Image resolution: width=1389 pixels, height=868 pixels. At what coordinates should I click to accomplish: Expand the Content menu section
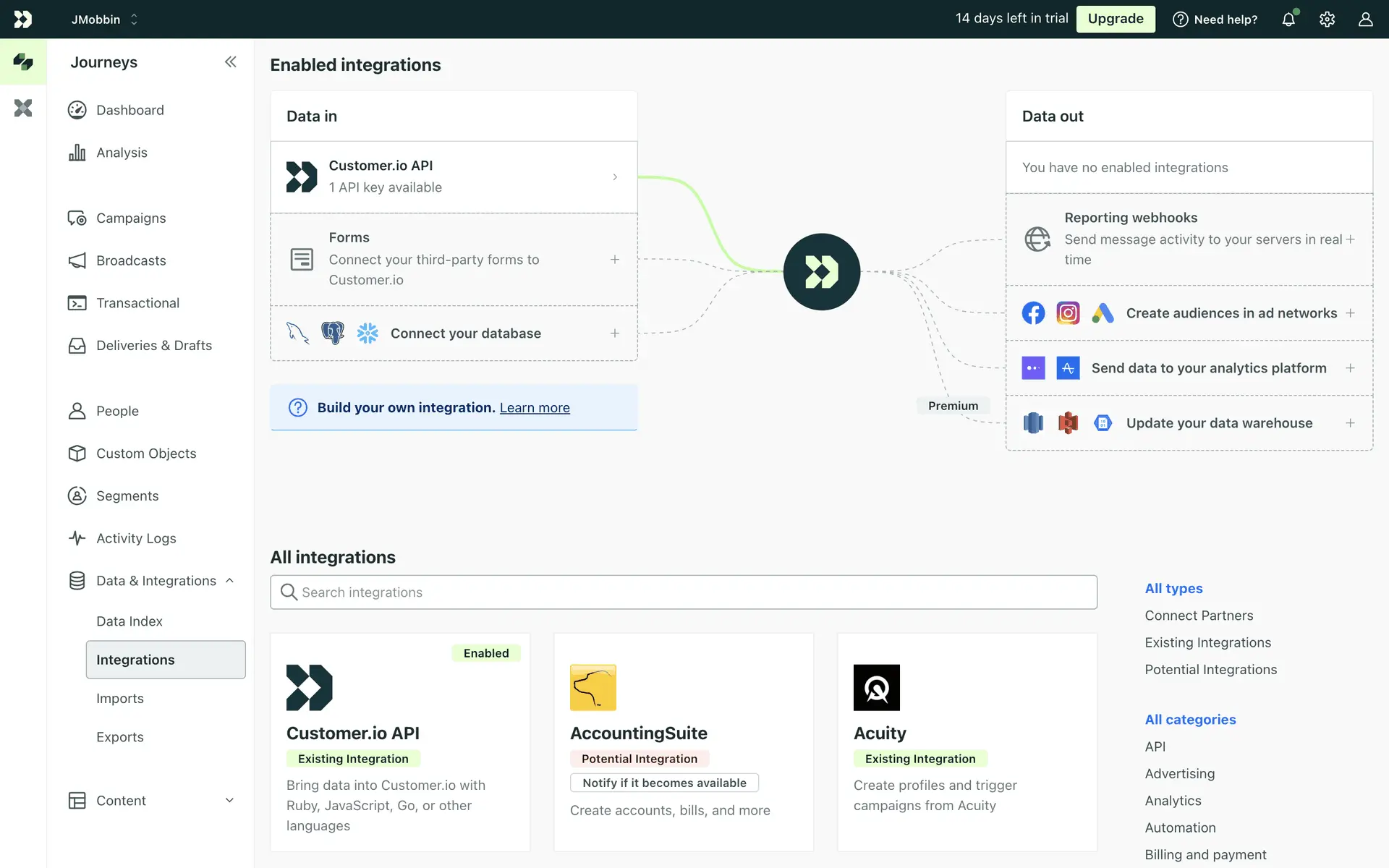(229, 800)
